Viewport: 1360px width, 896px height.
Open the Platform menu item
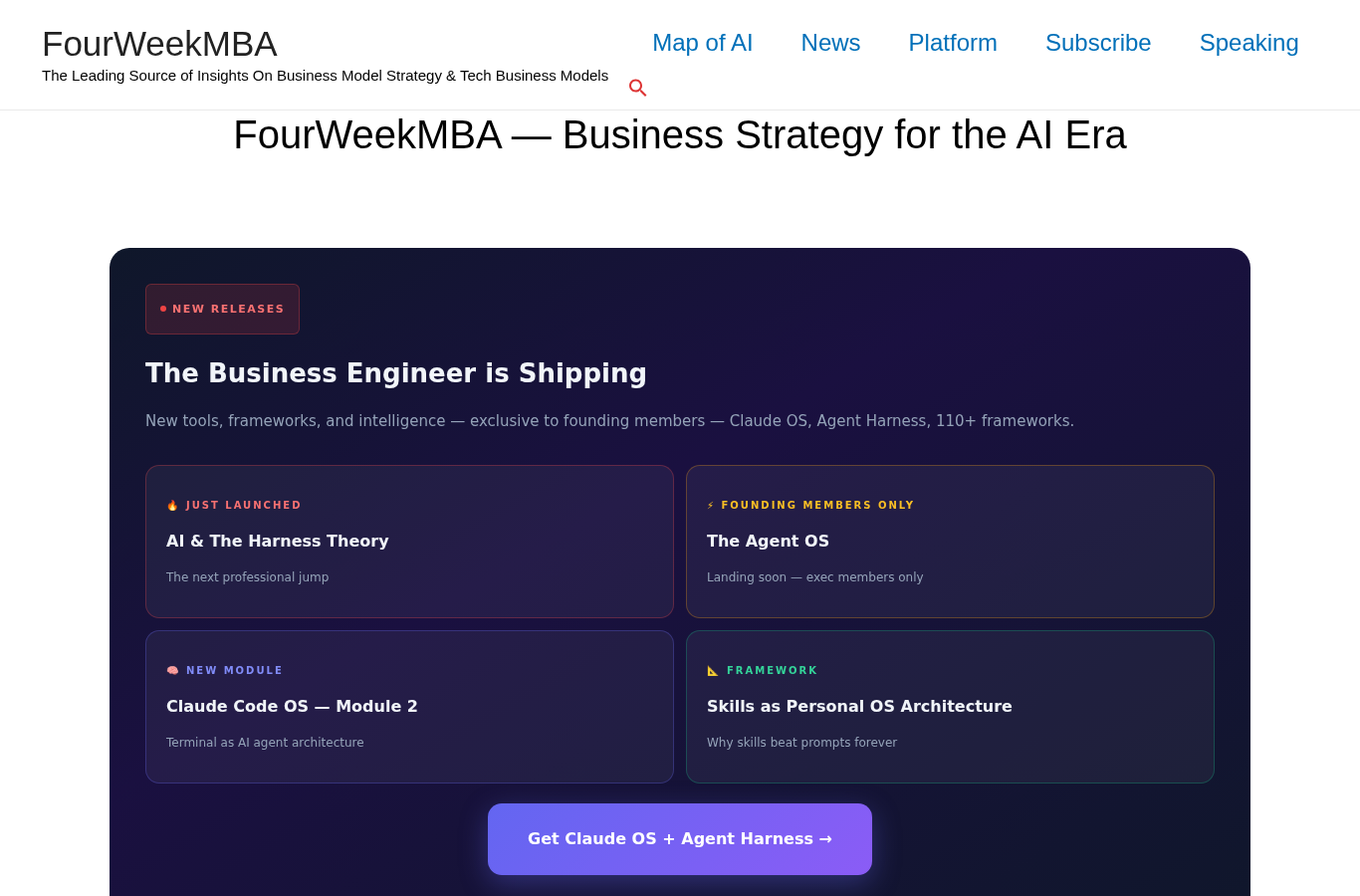(x=953, y=43)
